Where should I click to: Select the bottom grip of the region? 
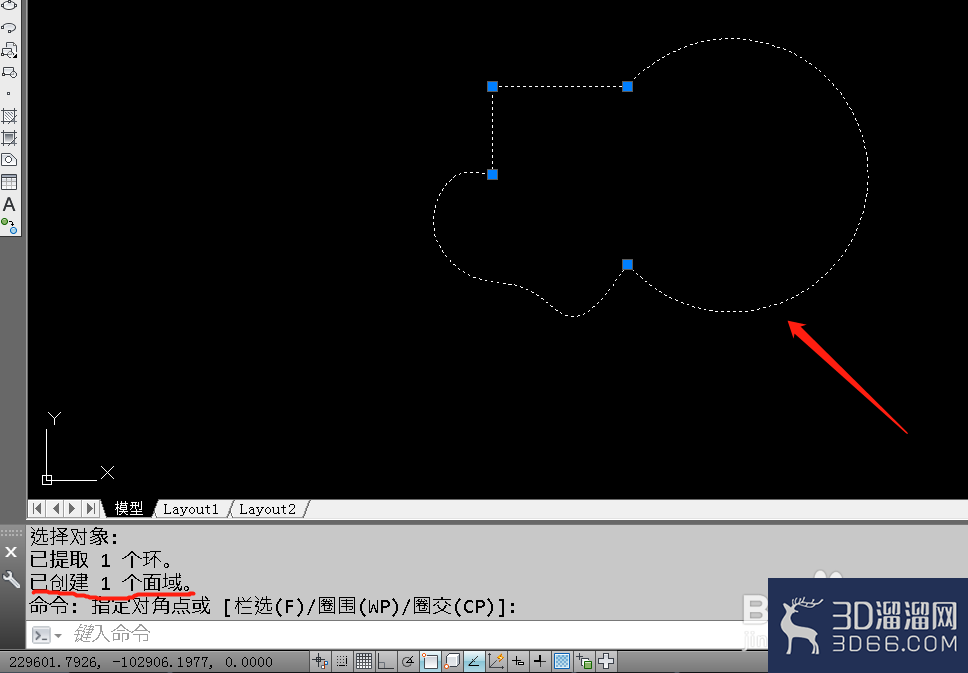[x=627, y=265]
